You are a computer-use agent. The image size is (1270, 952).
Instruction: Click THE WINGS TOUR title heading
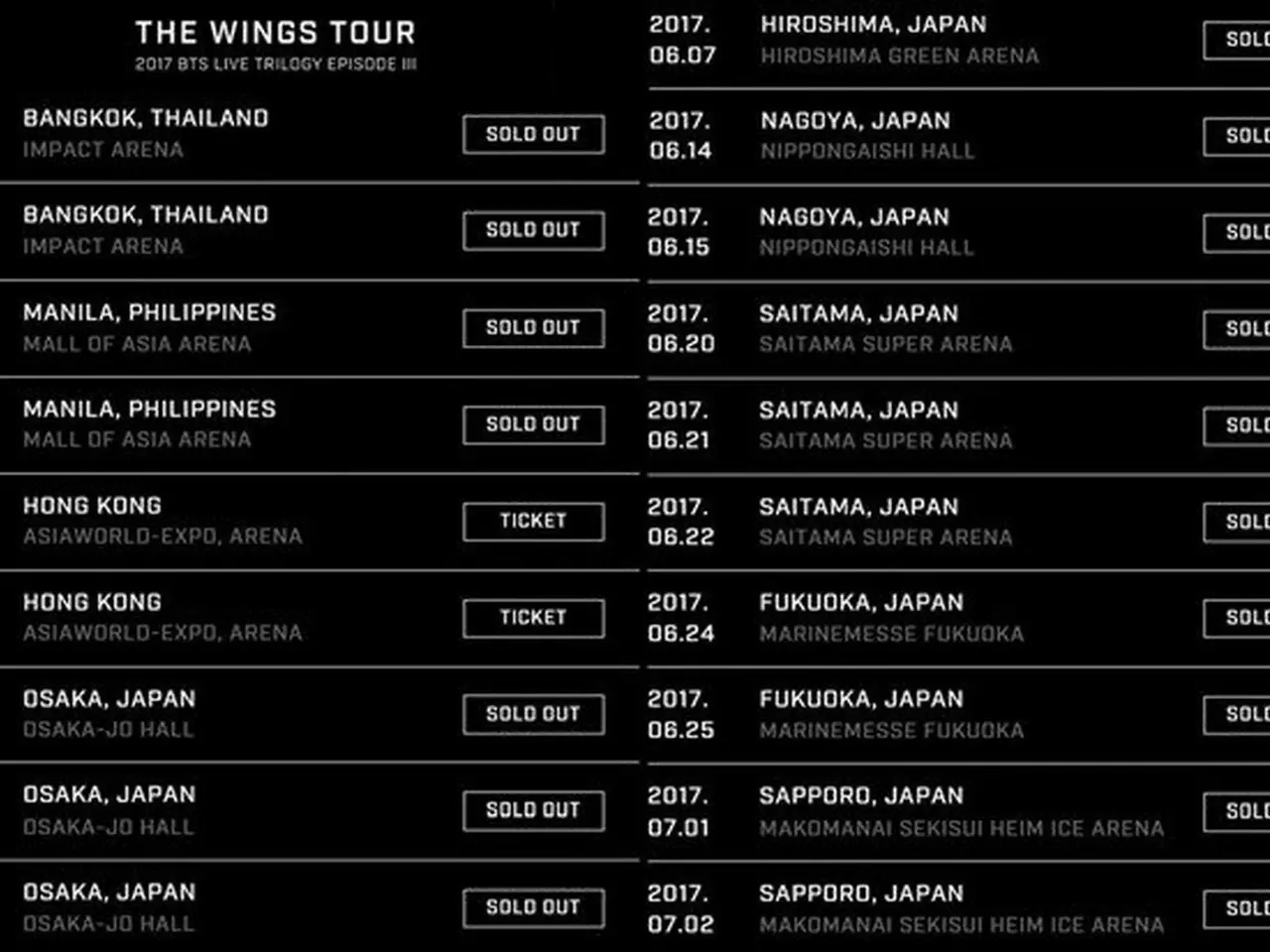point(276,33)
